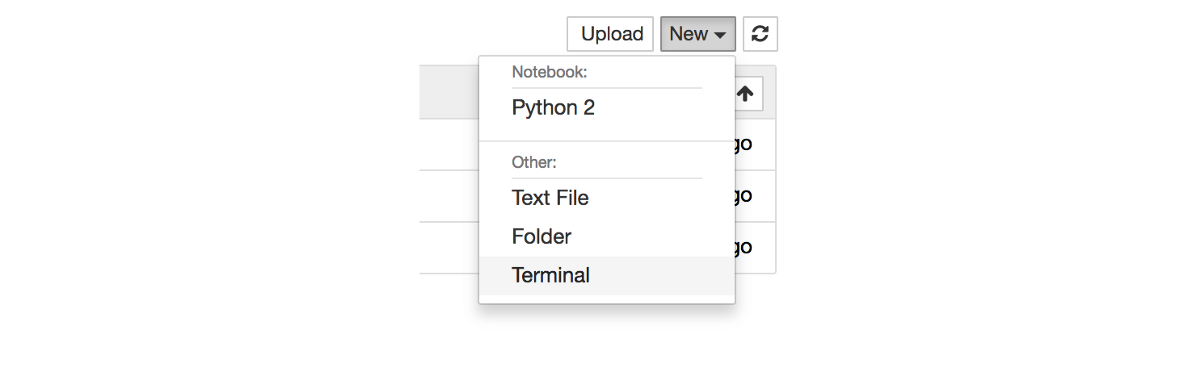This screenshot has width=1200, height=367.
Task: Click the up-arrow sort icon in list header
Action: pos(745,94)
